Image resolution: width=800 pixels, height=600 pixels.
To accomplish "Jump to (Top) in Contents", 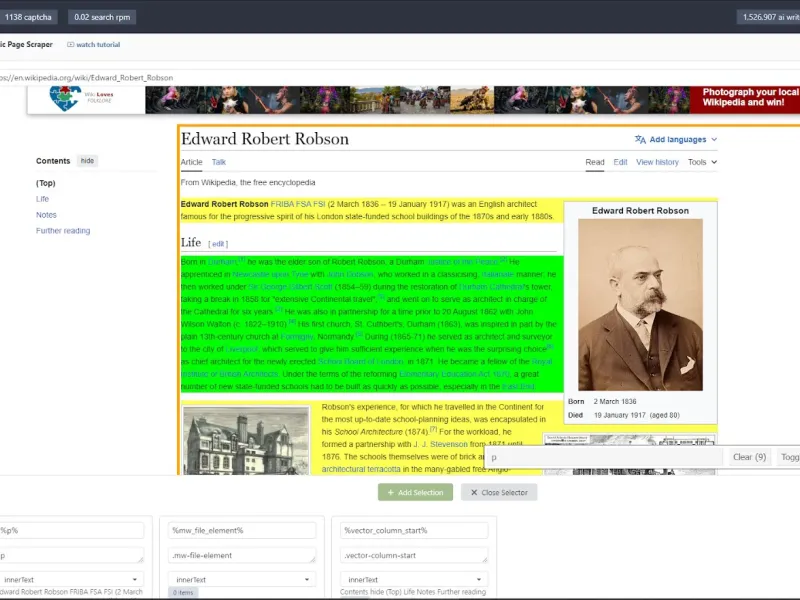I will coord(45,183).
